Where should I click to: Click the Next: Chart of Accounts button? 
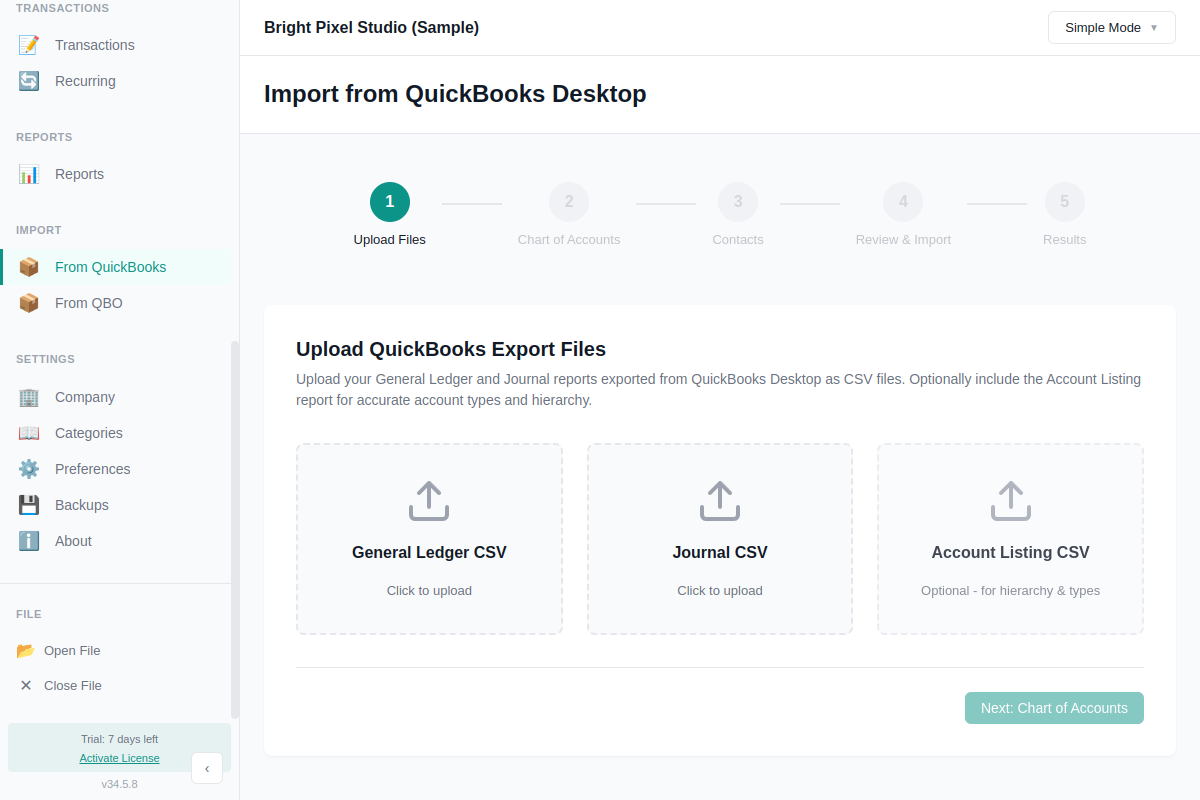click(x=1054, y=707)
